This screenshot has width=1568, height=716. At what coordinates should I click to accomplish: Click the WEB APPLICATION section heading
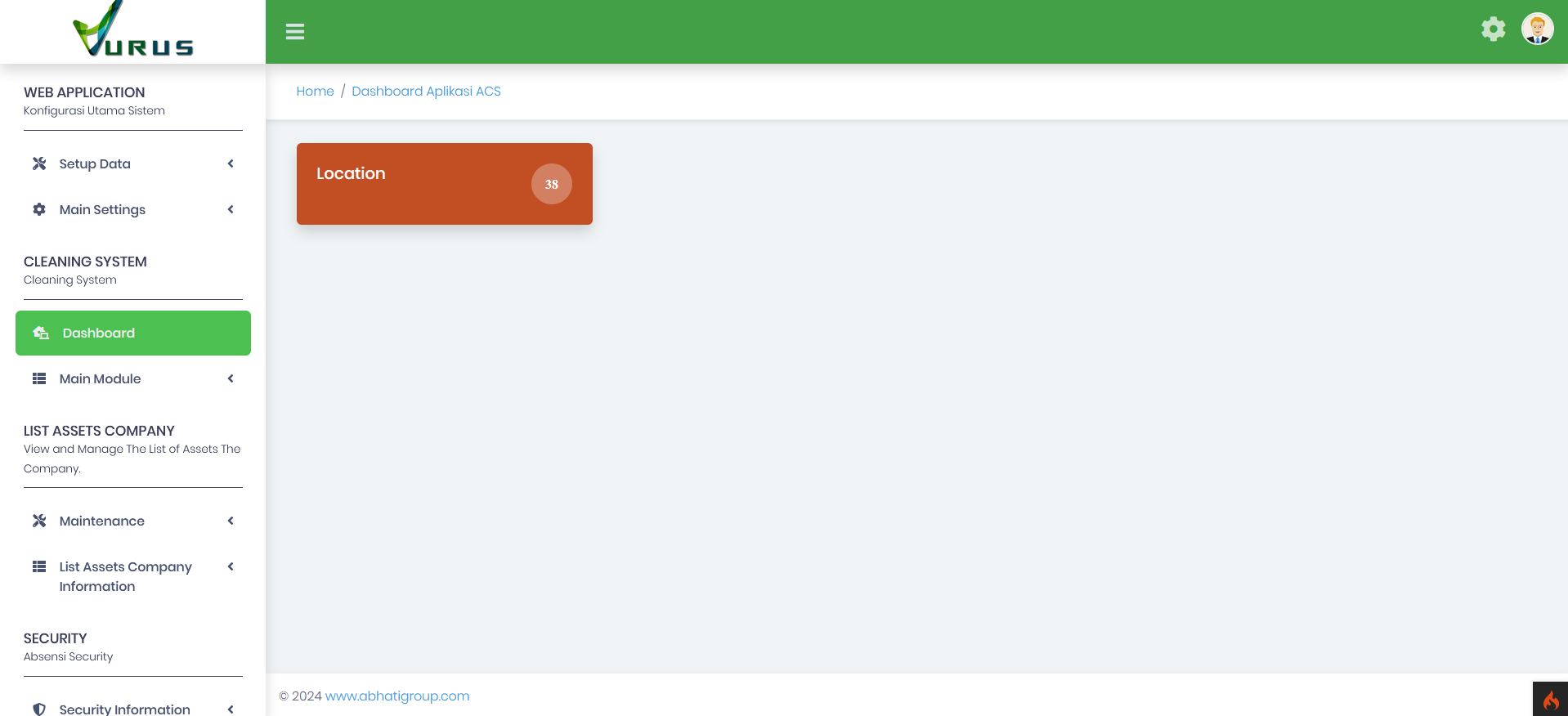[84, 92]
